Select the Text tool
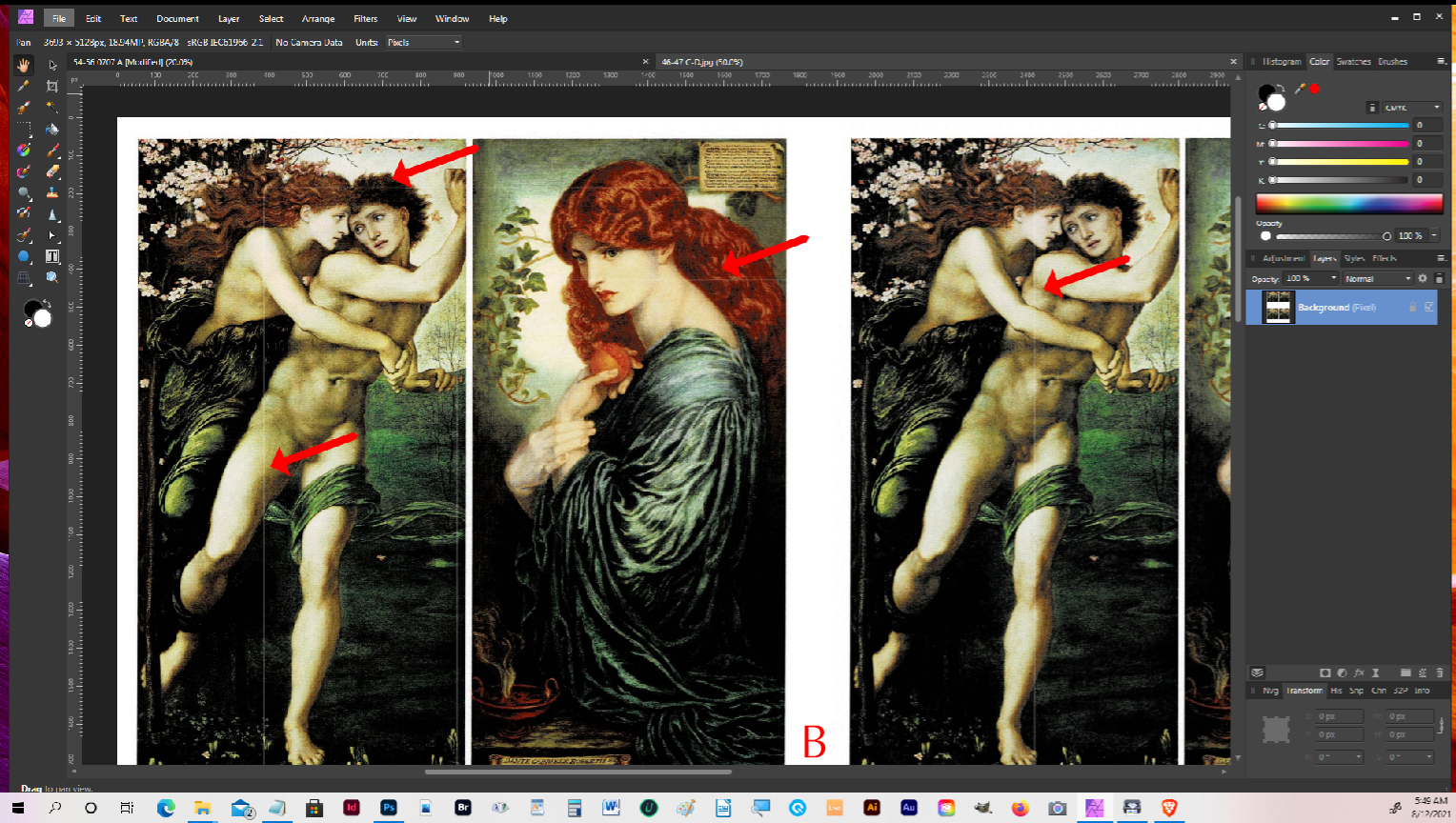Image resolution: width=1456 pixels, height=823 pixels. [52, 256]
